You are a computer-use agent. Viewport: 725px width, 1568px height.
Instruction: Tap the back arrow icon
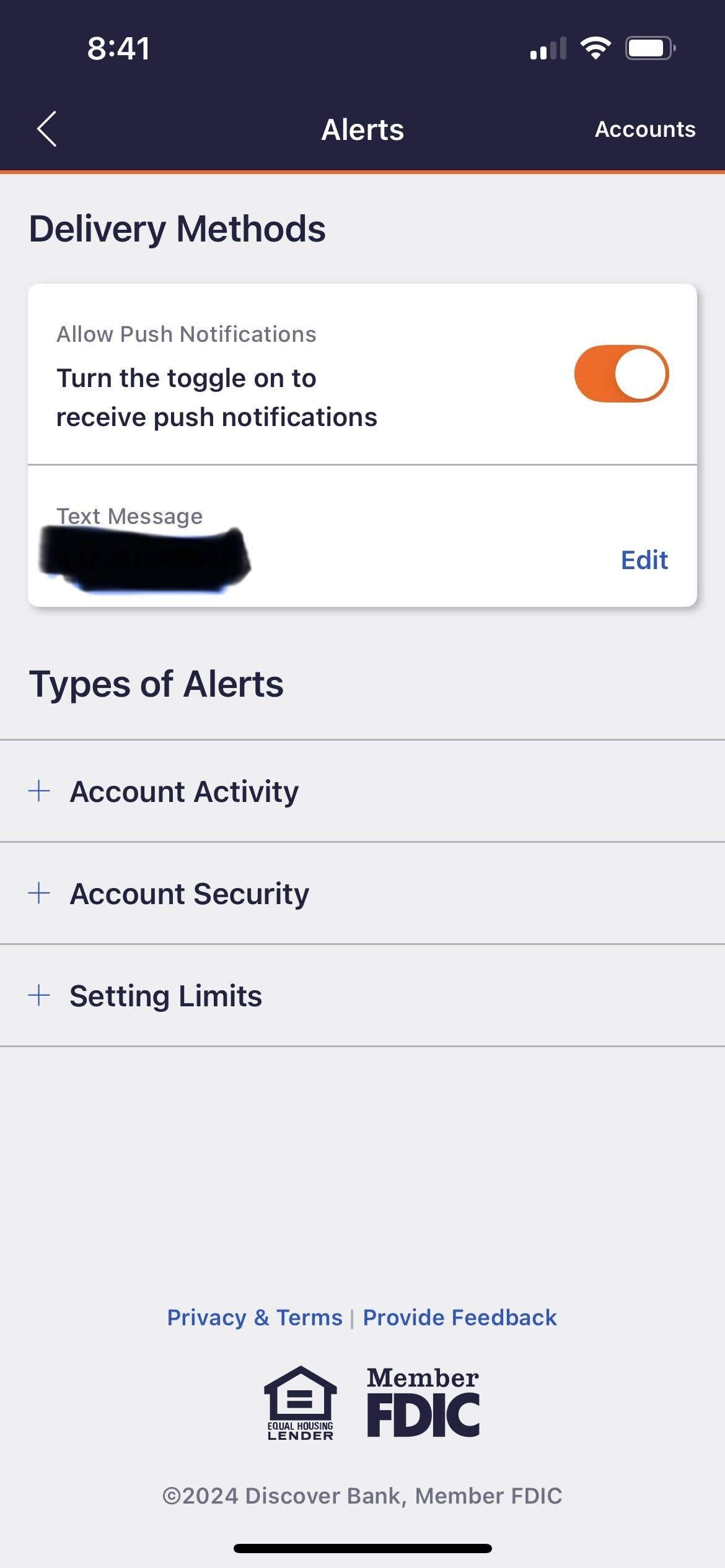click(47, 129)
